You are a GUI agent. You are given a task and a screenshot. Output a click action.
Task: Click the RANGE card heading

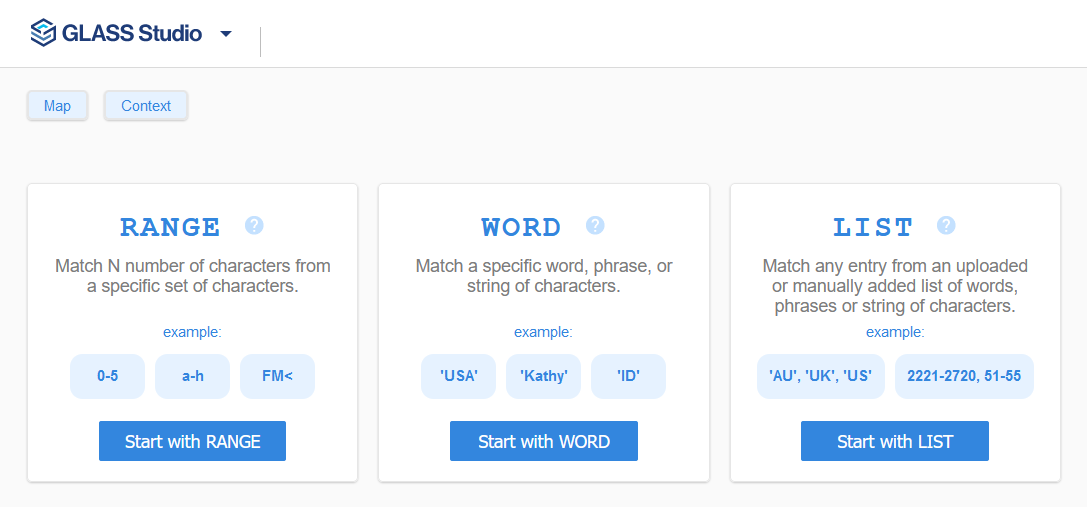pos(171,227)
